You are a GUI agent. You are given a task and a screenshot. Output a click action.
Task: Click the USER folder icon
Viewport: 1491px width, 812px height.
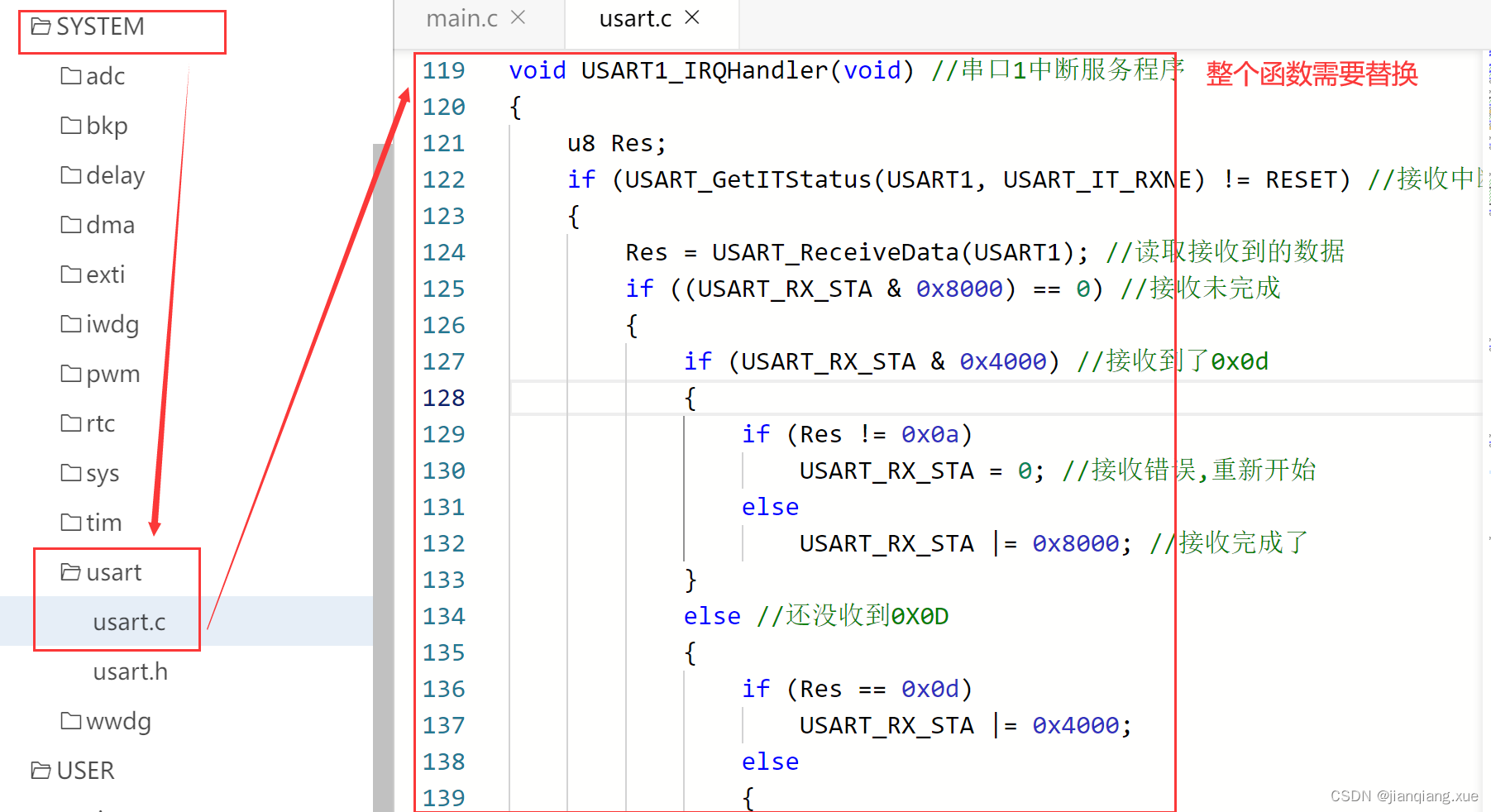[x=41, y=771]
